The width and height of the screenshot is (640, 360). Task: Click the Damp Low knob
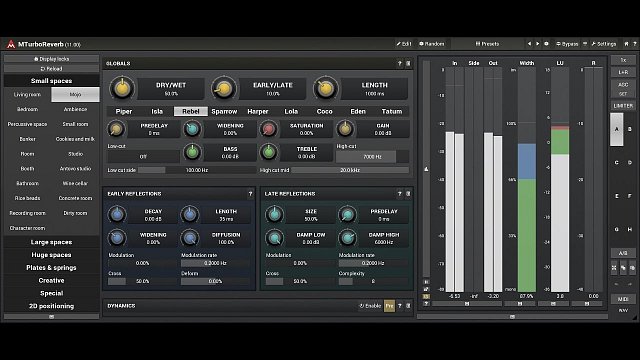tap(274, 238)
